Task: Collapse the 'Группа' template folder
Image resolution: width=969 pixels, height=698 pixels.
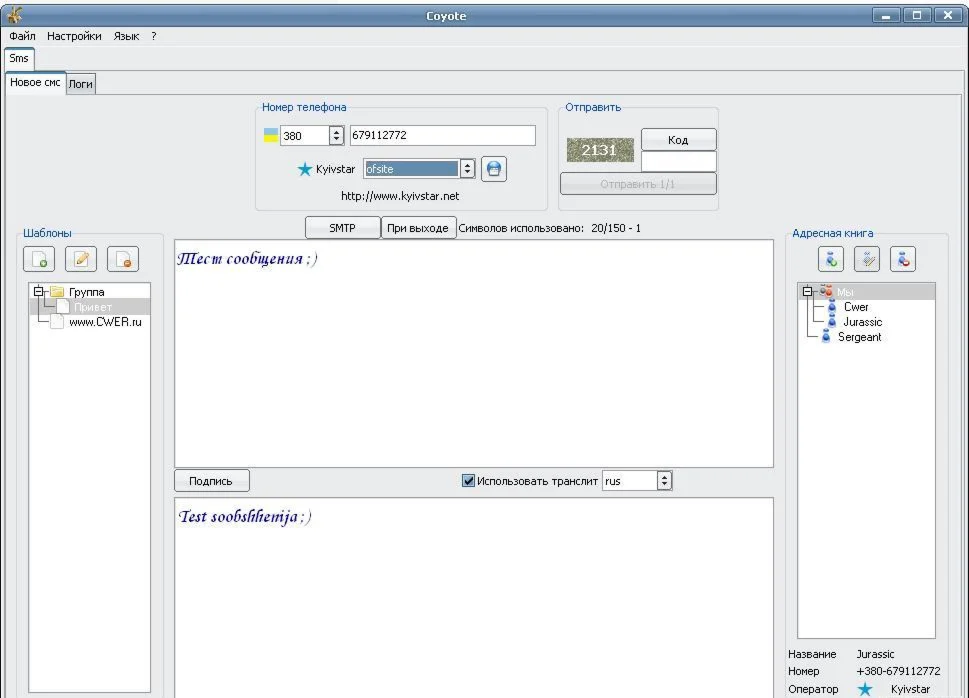Action: (40, 292)
